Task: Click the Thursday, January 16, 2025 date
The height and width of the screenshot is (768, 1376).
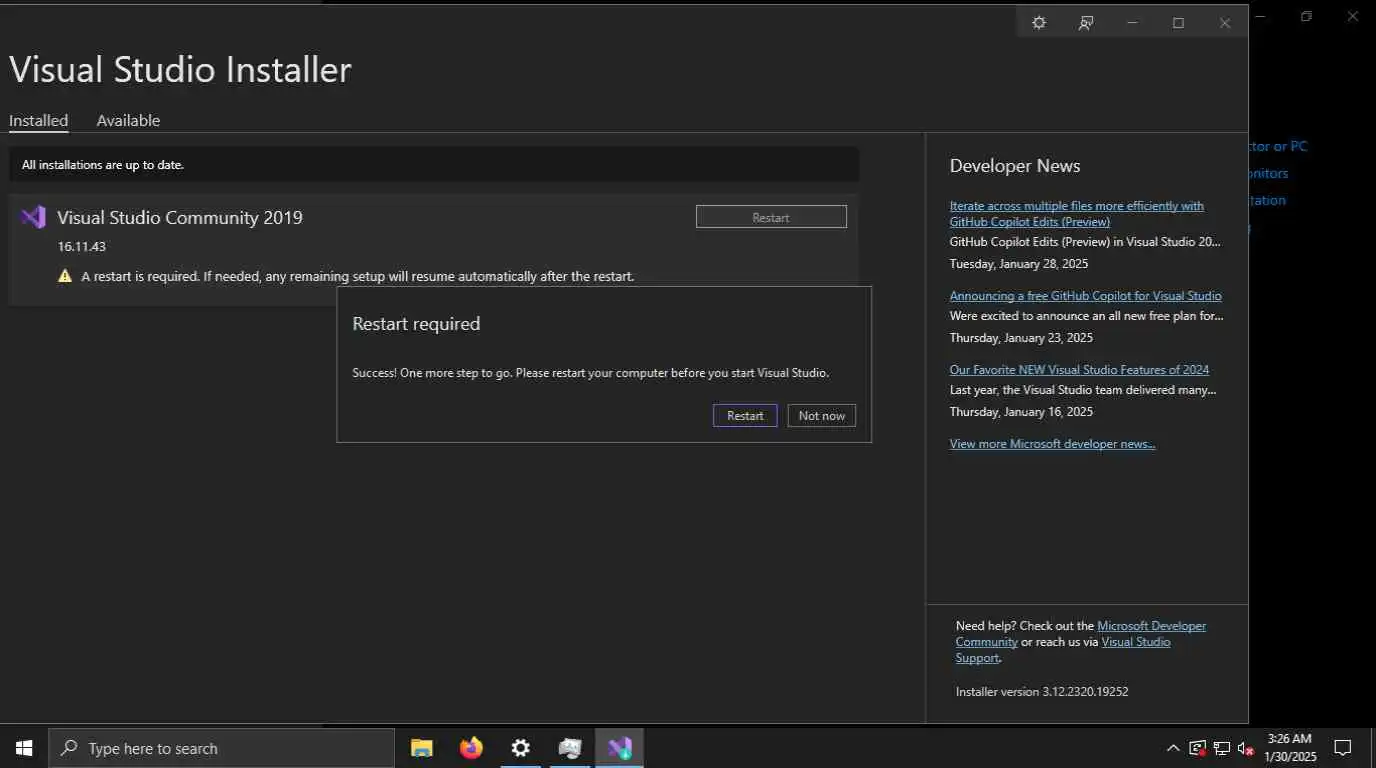Action: [1021, 412]
